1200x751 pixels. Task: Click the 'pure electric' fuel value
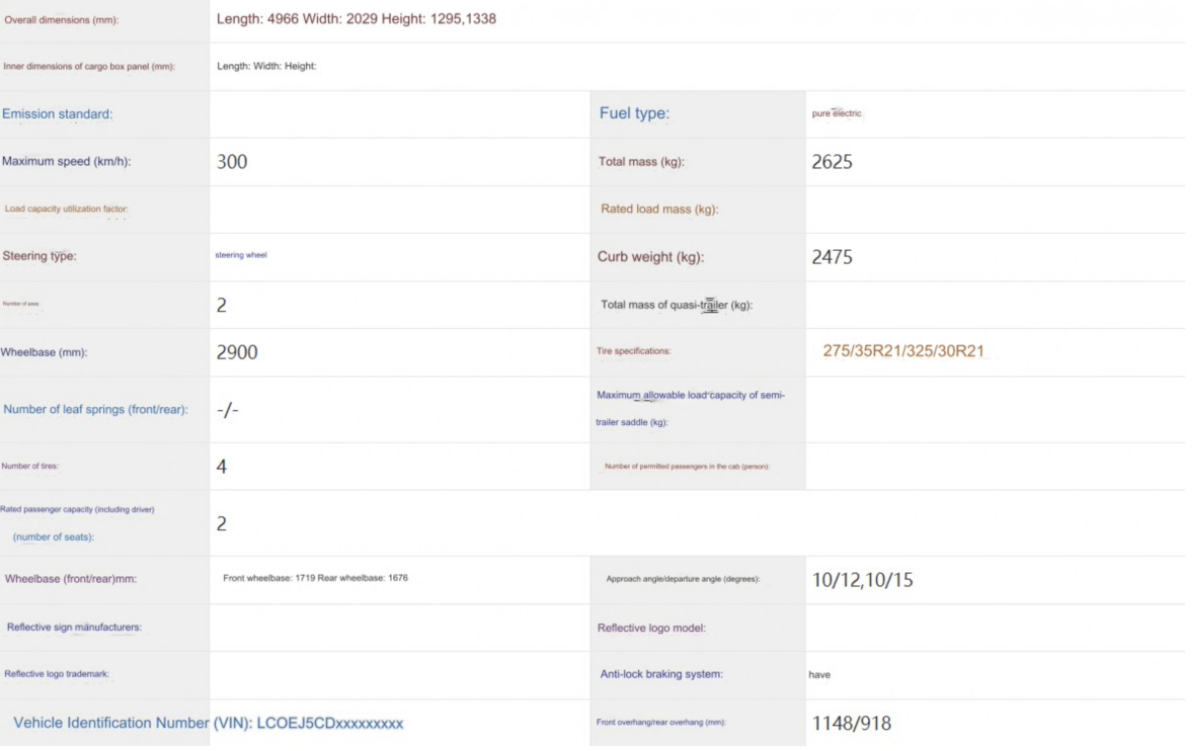(x=837, y=114)
